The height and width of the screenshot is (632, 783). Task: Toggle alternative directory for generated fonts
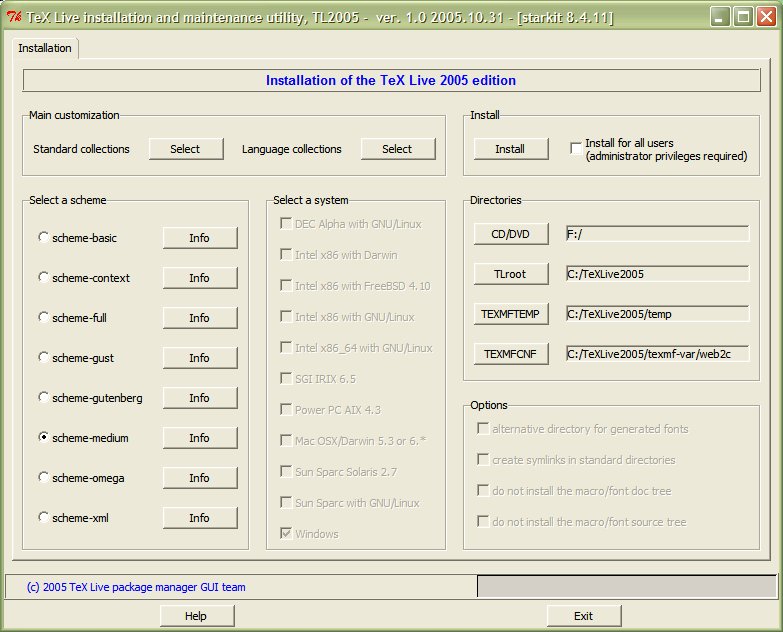(483, 428)
